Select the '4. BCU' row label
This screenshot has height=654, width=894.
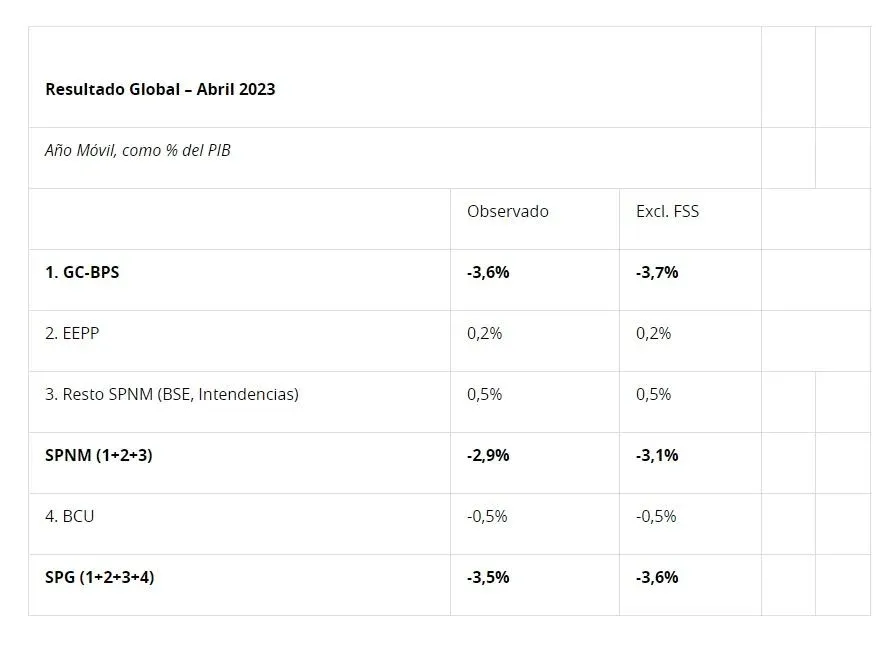[70, 516]
